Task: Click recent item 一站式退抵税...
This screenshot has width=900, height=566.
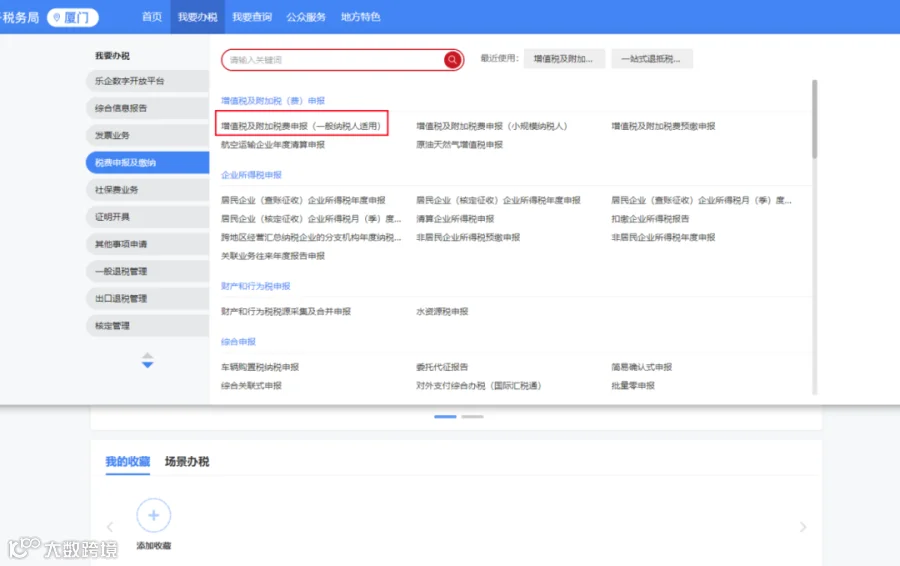Action: pyautogui.click(x=651, y=59)
